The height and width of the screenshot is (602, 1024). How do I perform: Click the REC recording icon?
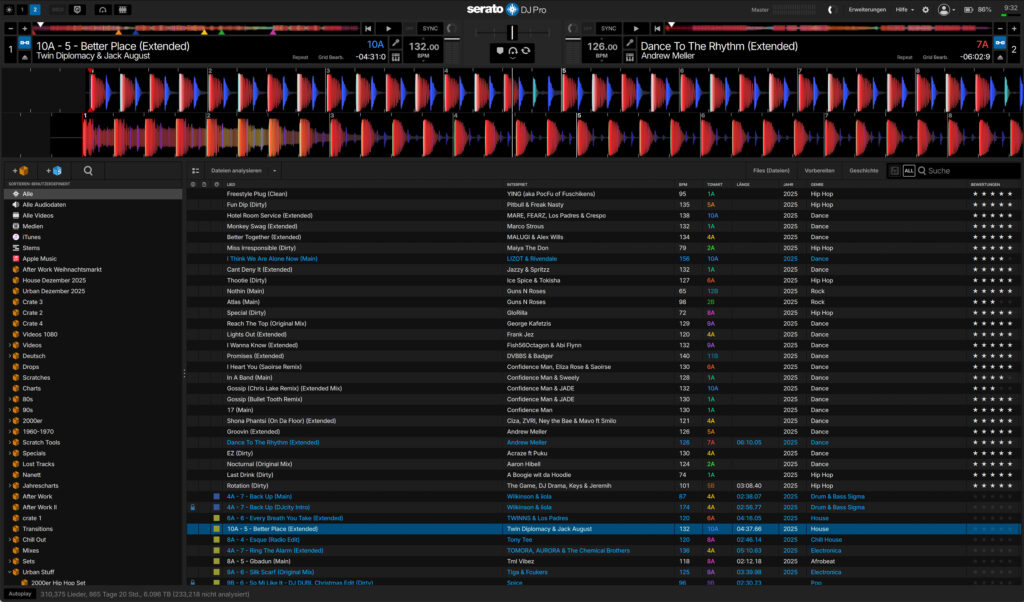[57, 9]
